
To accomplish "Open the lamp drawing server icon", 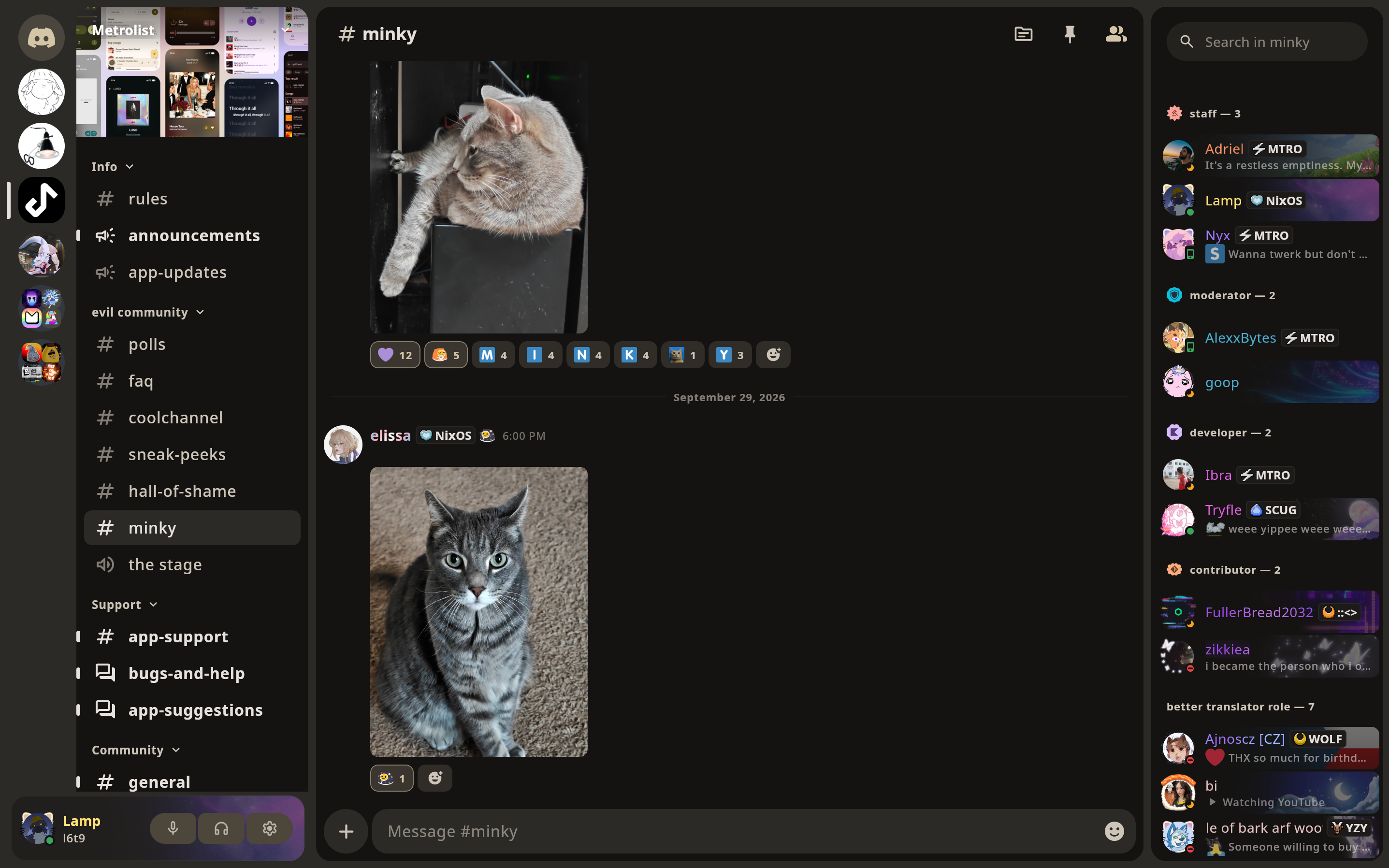I will click(x=42, y=146).
